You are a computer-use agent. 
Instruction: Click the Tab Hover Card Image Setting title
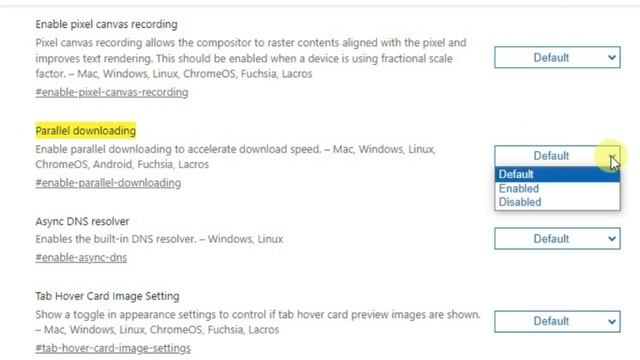107,296
